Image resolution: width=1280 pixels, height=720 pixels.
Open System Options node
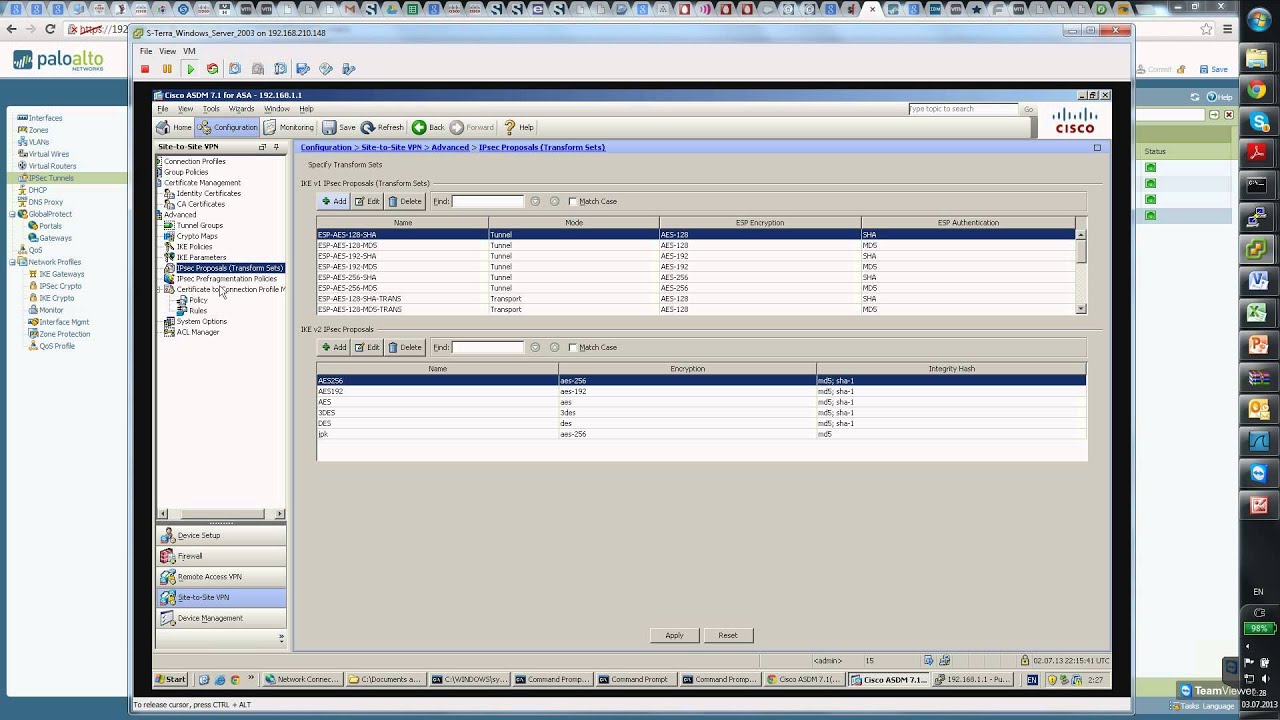[x=201, y=321]
